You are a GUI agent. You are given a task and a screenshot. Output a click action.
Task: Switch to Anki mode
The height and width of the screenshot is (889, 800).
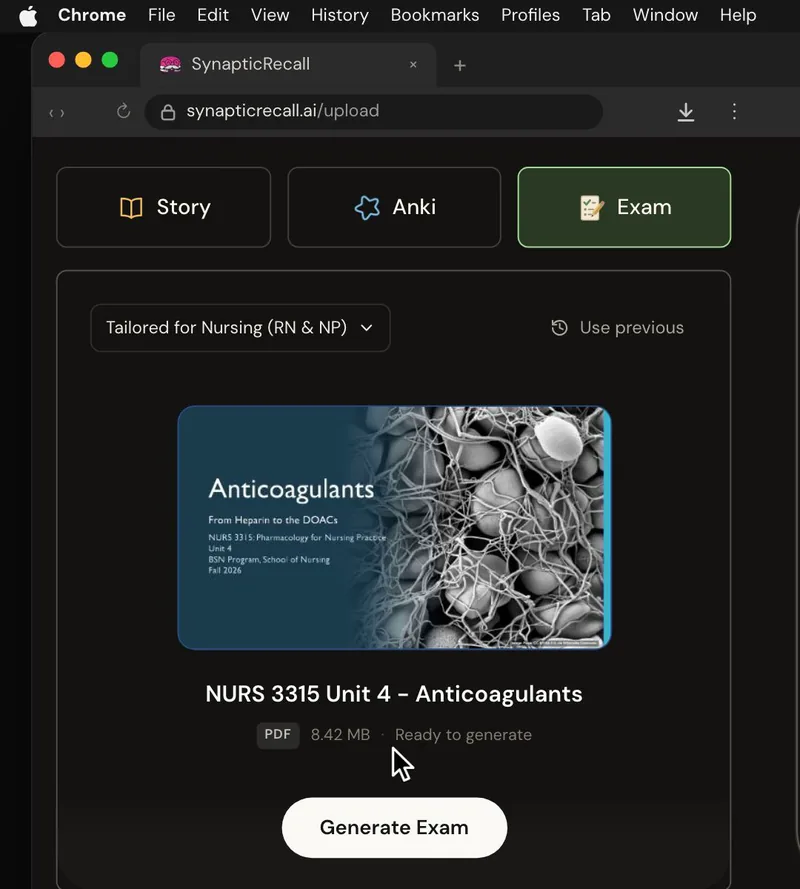coord(394,208)
